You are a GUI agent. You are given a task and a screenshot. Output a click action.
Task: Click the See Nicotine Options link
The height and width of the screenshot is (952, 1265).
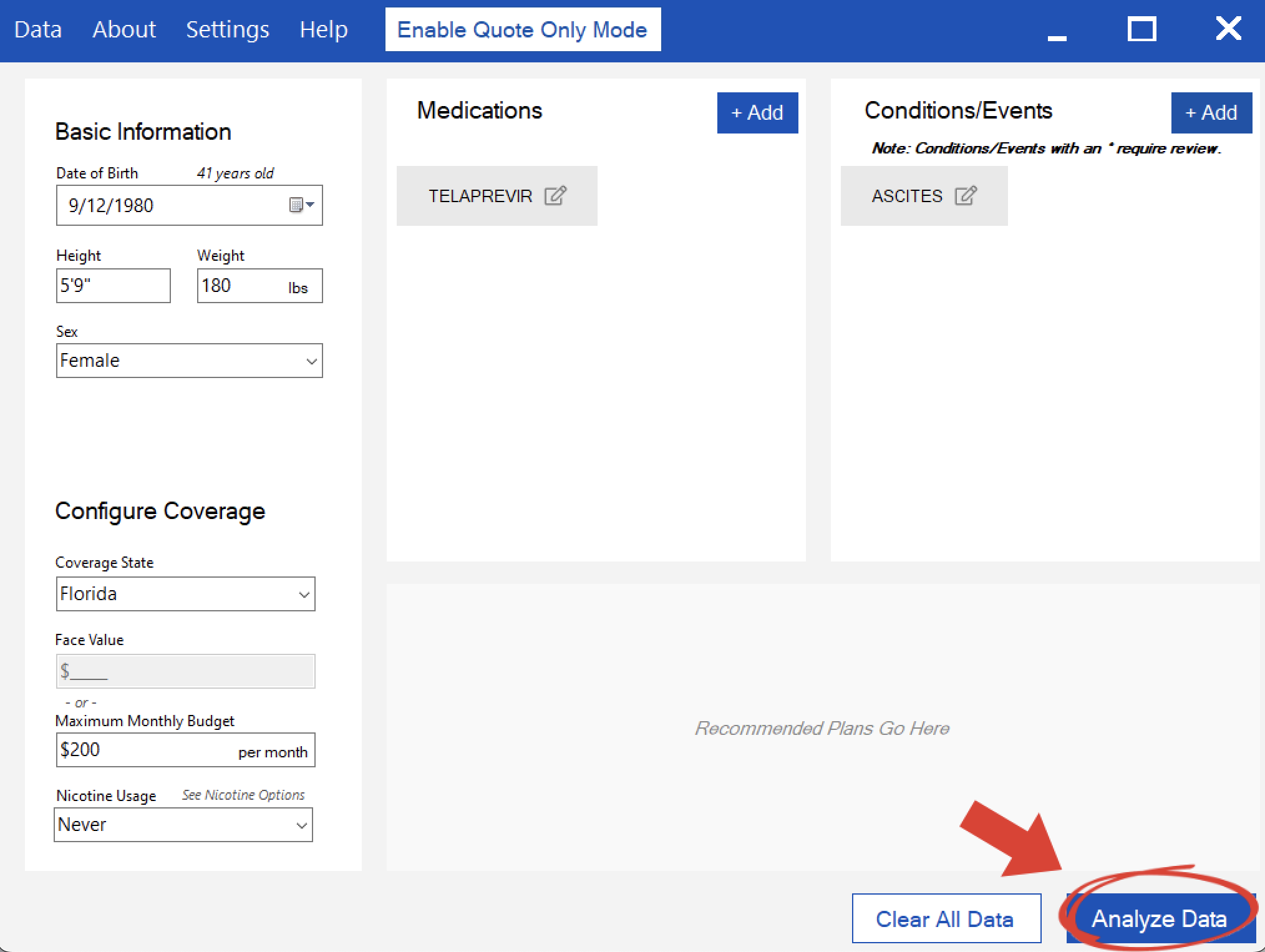[x=243, y=795]
